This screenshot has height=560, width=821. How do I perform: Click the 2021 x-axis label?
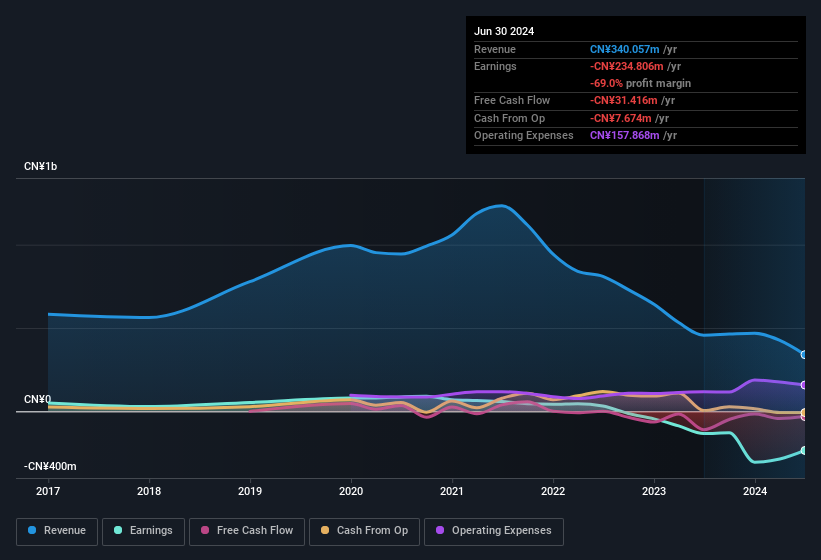click(x=452, y=491)
